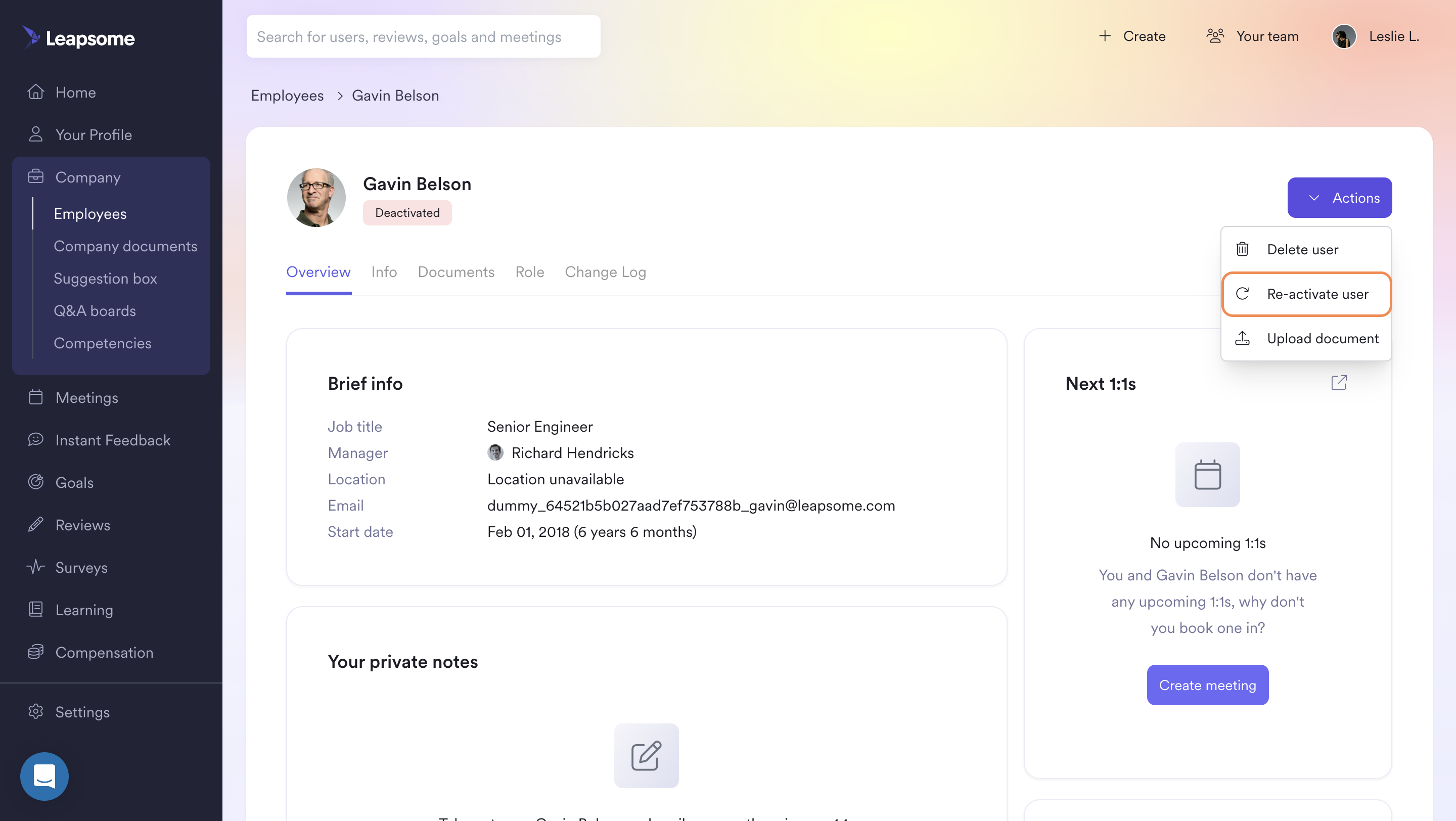Choose Upload document from menu
This screenshot has width=1456, height=821.
(x=1306, y=338)
